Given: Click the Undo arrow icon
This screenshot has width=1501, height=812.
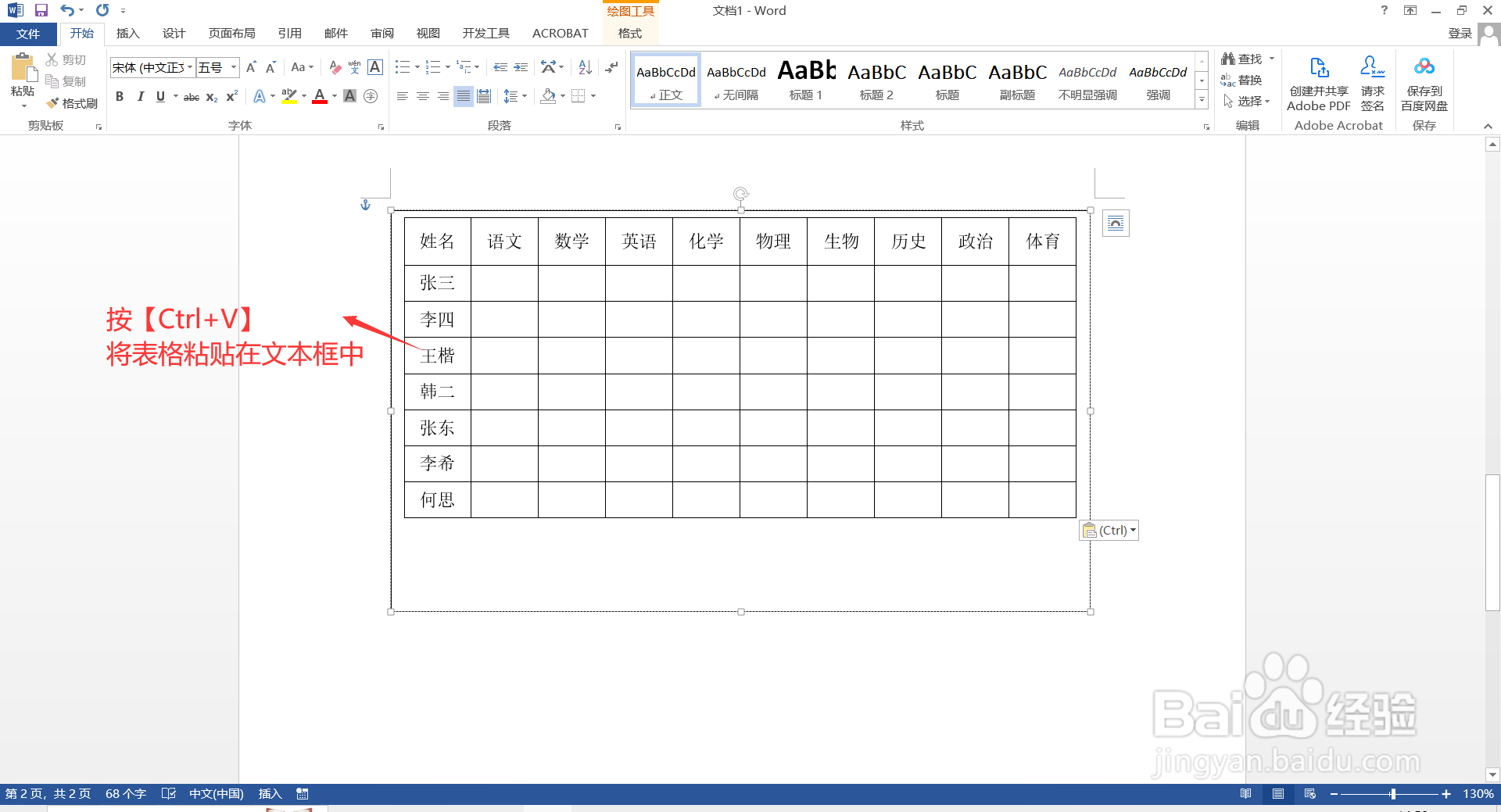Looking at the screenshot, I should [67, 10].
